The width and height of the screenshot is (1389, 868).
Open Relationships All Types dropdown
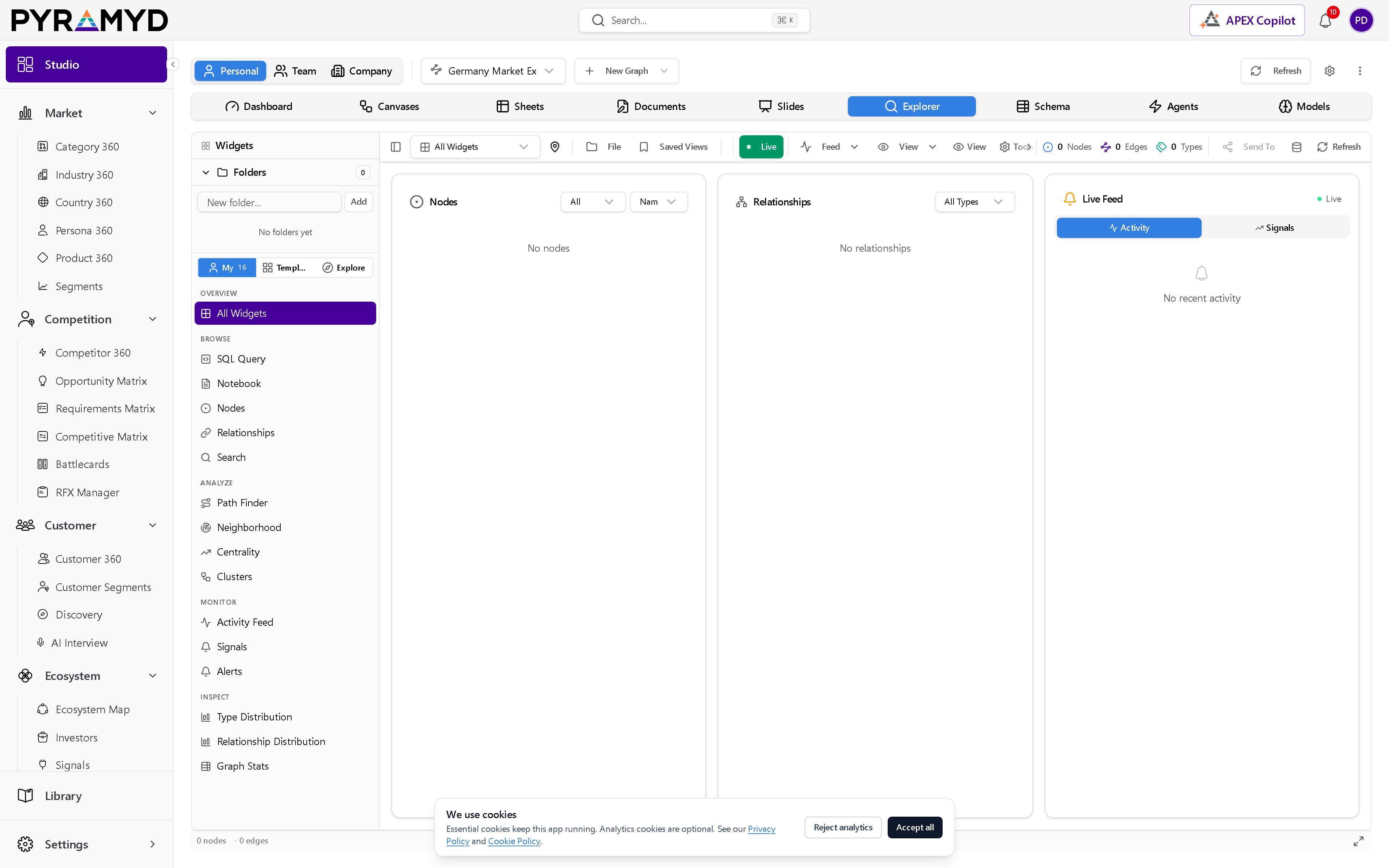tap(974, 202)
